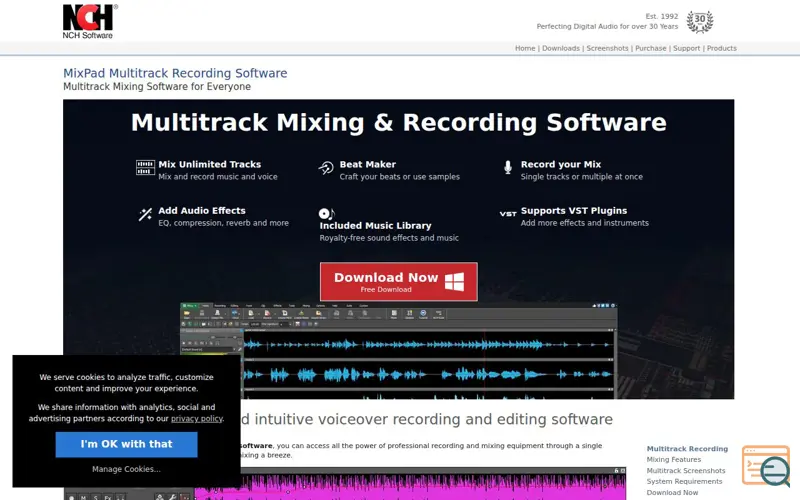Click the Included Music Library disc icon

[x=327, y=213]
